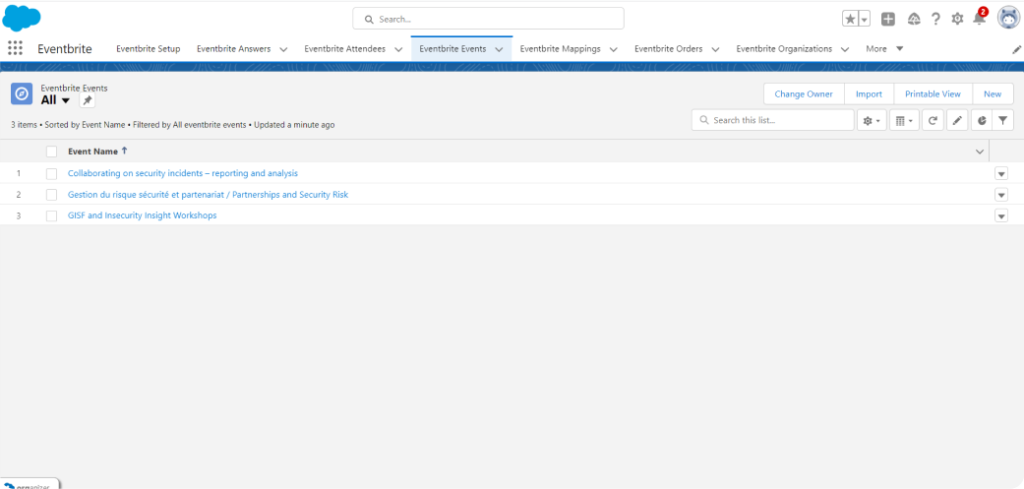Click the Favorites star icon

(x=850, y=20)
